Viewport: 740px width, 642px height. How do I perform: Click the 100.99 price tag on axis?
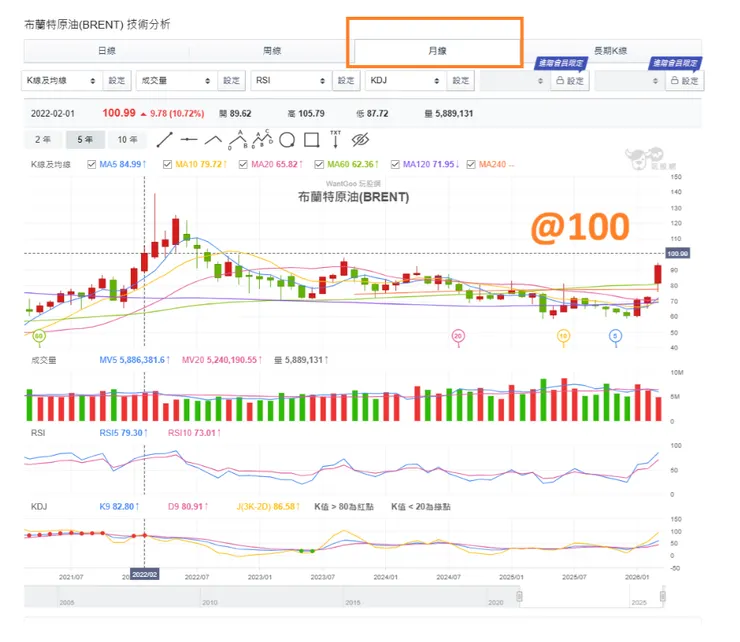pos(677,253)
